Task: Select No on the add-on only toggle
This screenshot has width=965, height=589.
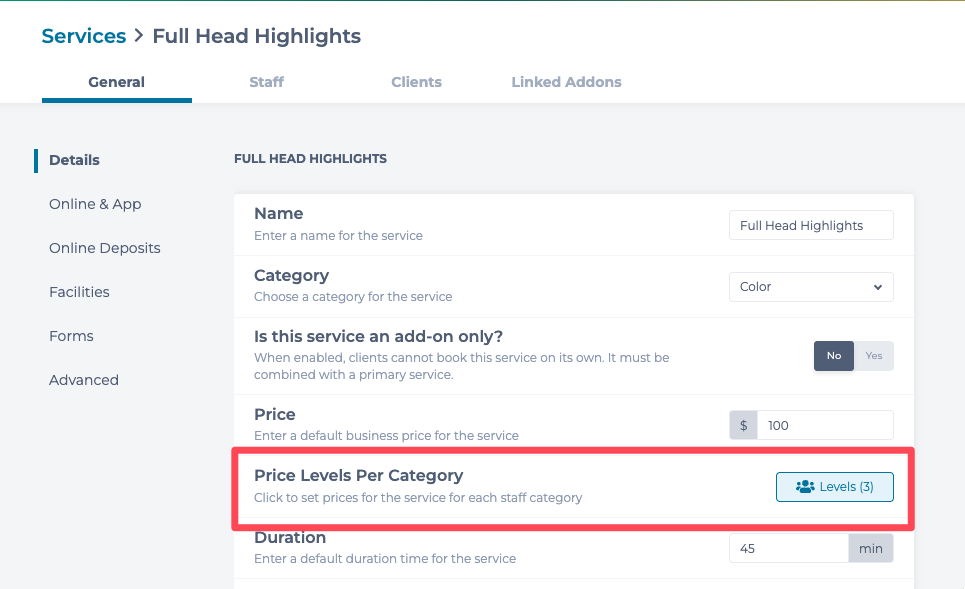Action: (x=834, y=356)
